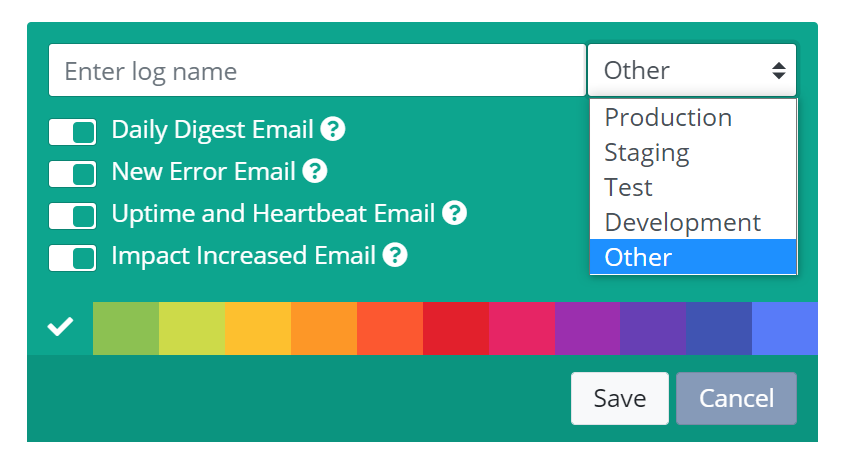Screen dimensions: 846x473
Task: Click the Save button
Action: [x=620, y=399]
